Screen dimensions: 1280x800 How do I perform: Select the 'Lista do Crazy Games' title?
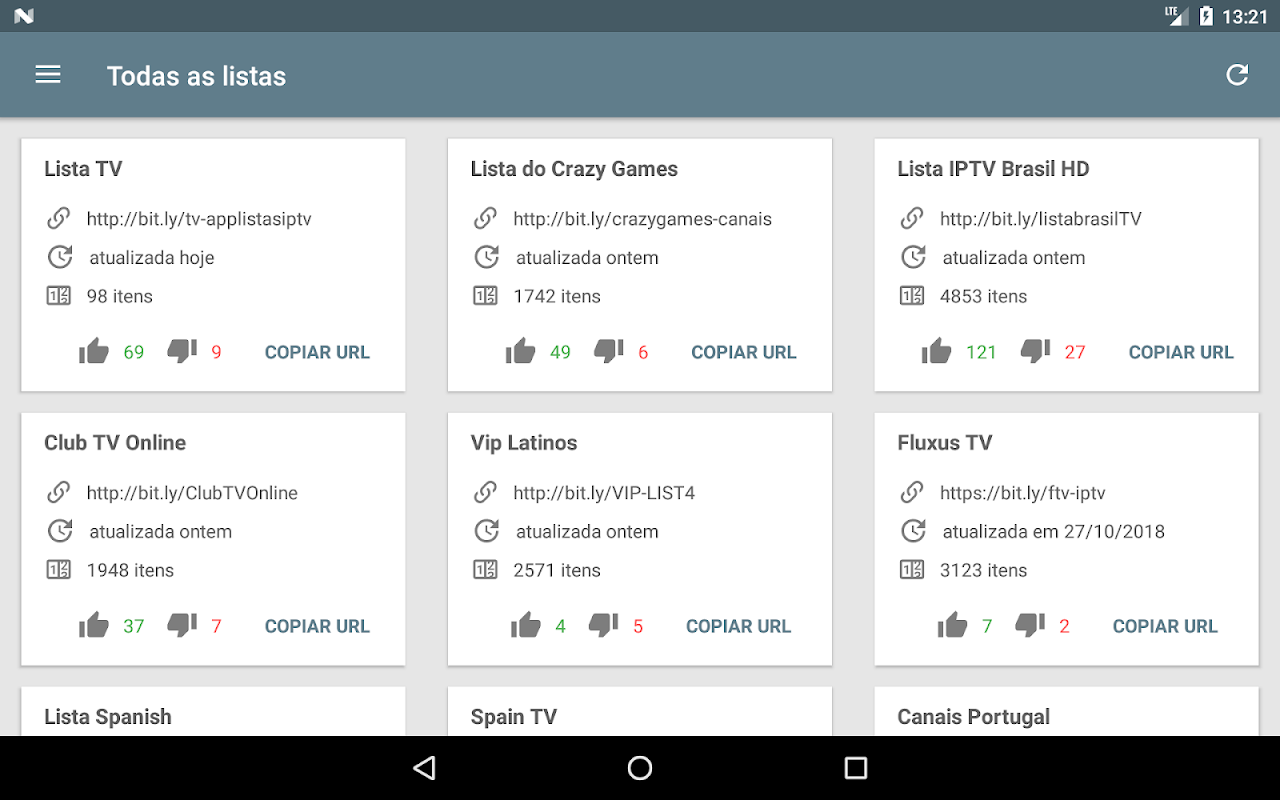point(574,169)
